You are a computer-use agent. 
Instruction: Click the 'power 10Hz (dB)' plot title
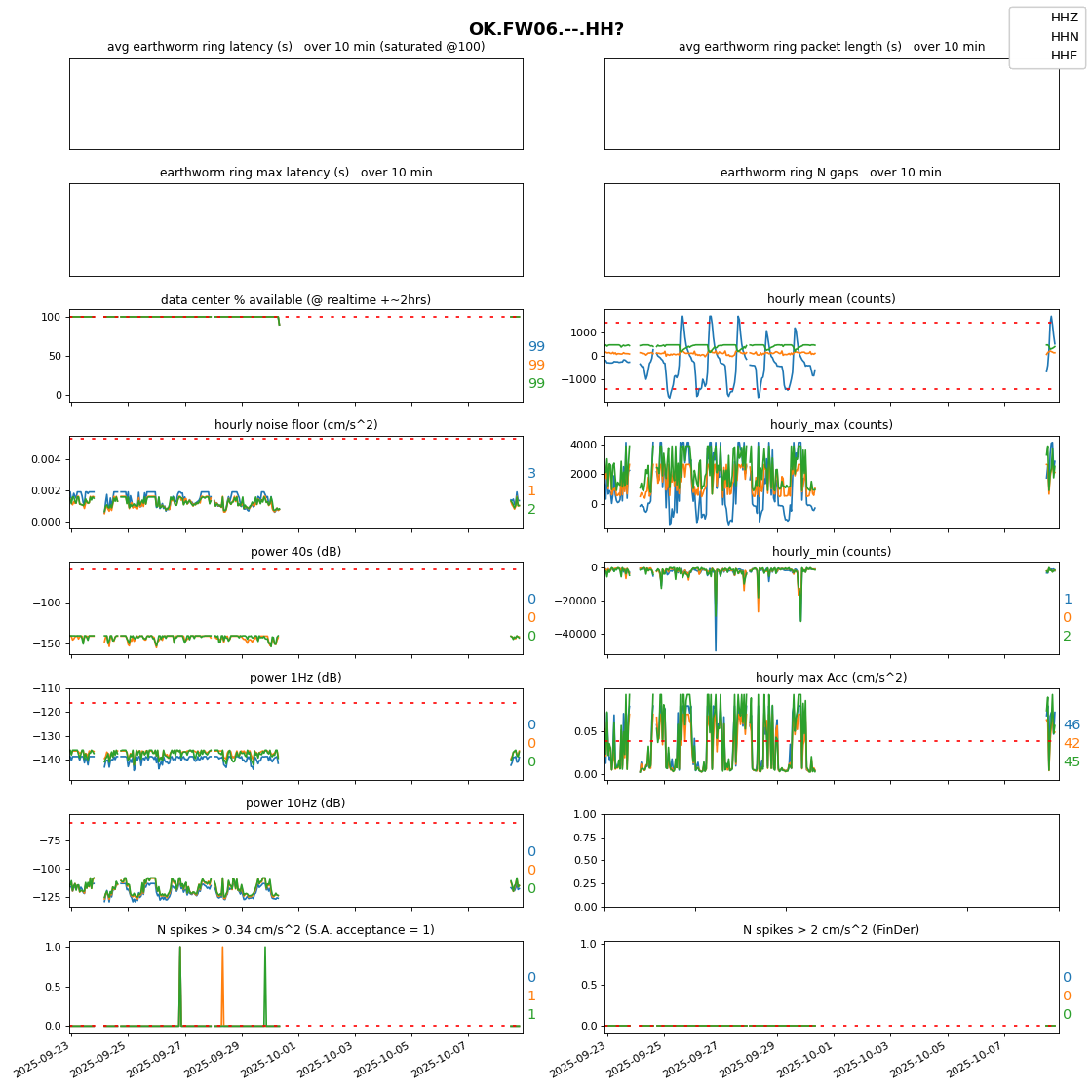(295, 803)
